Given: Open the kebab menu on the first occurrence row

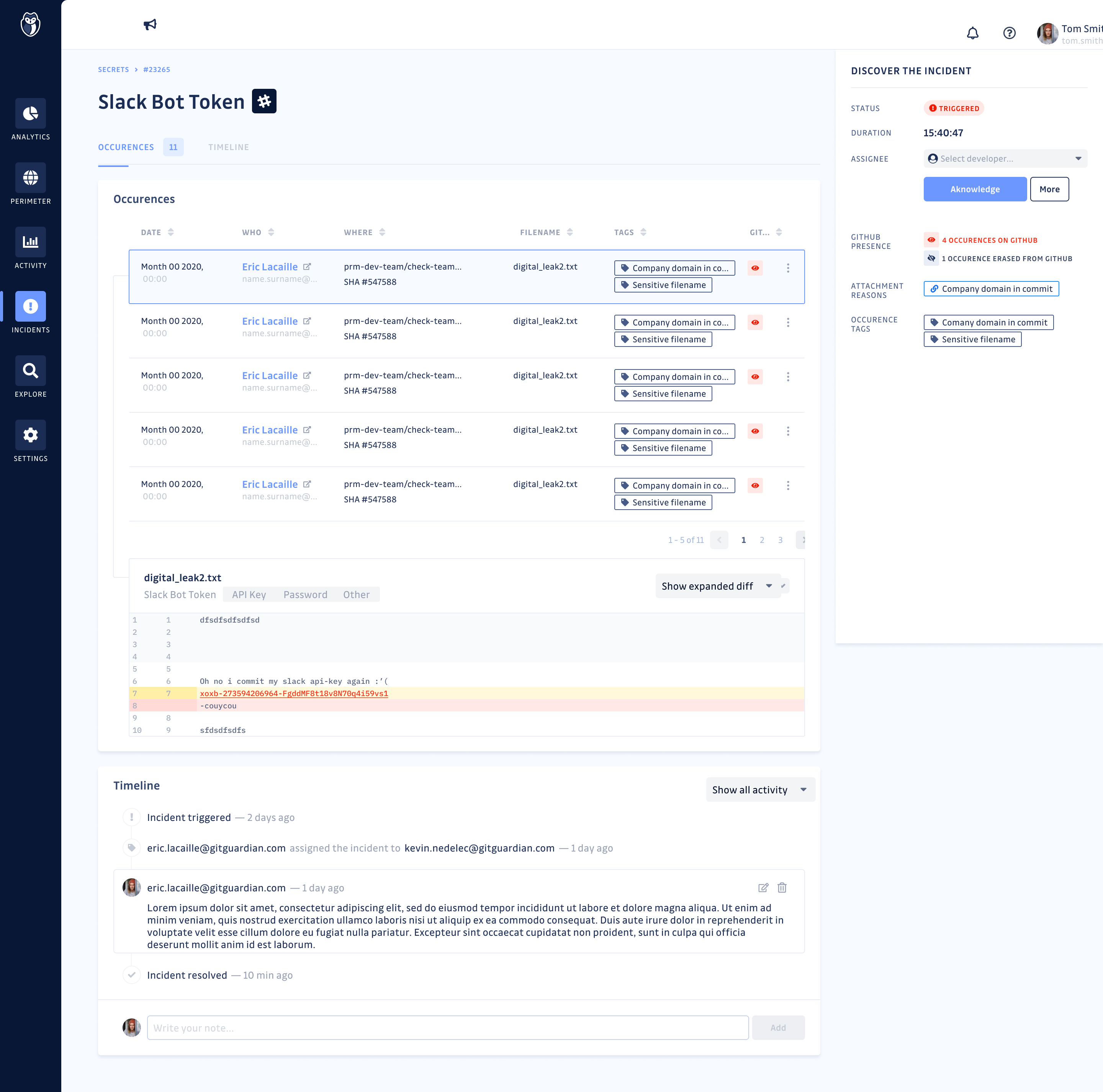Looking at the screenshot, I should click(x=789, y=267).
